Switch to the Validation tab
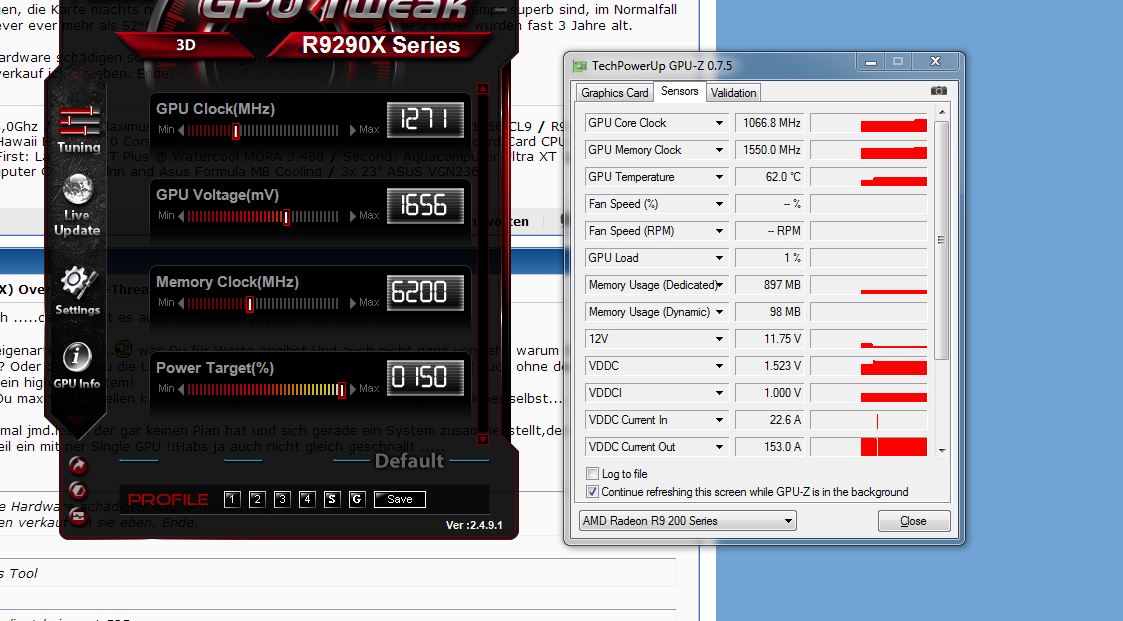Image resolution: width=1123 pixels, height=621 pixels. point(733,92)
